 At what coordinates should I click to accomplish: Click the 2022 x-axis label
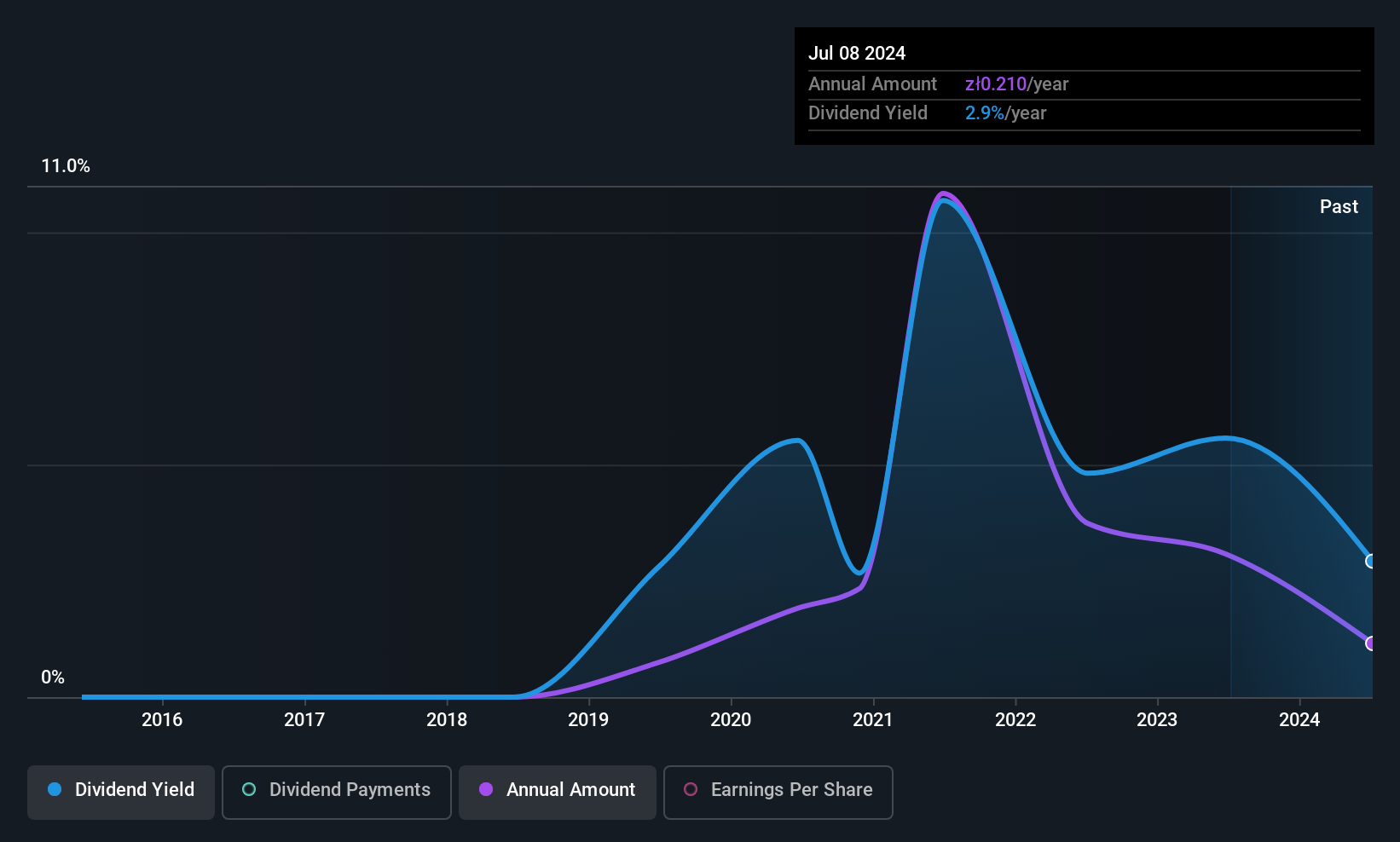1015,719
